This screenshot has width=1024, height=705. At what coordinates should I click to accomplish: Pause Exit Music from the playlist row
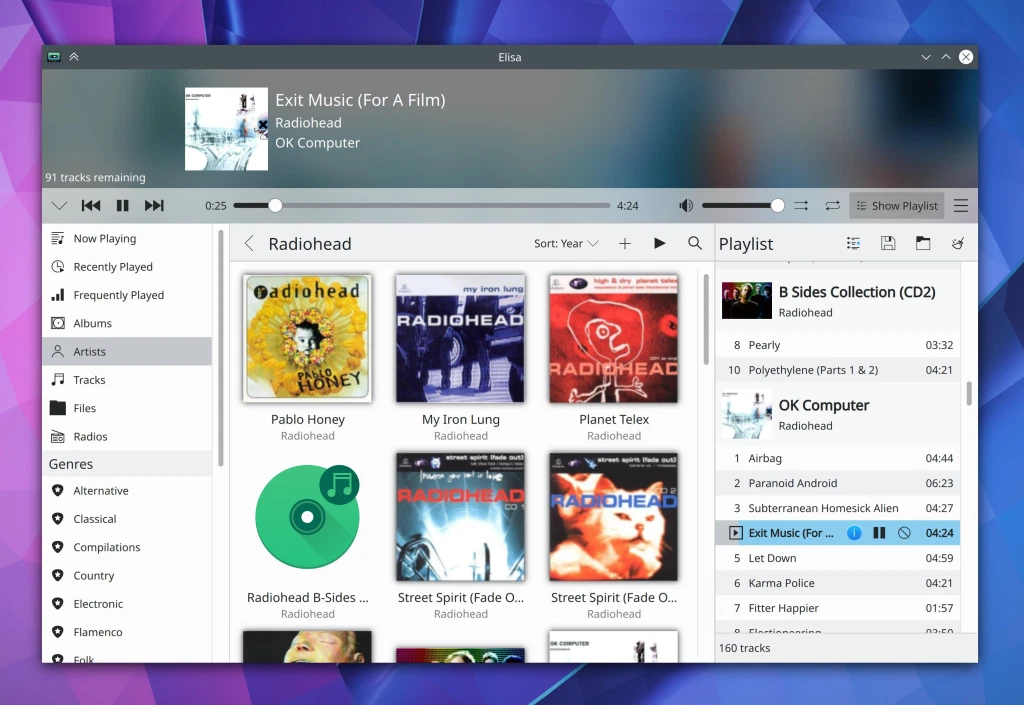(x=879, y=533)
